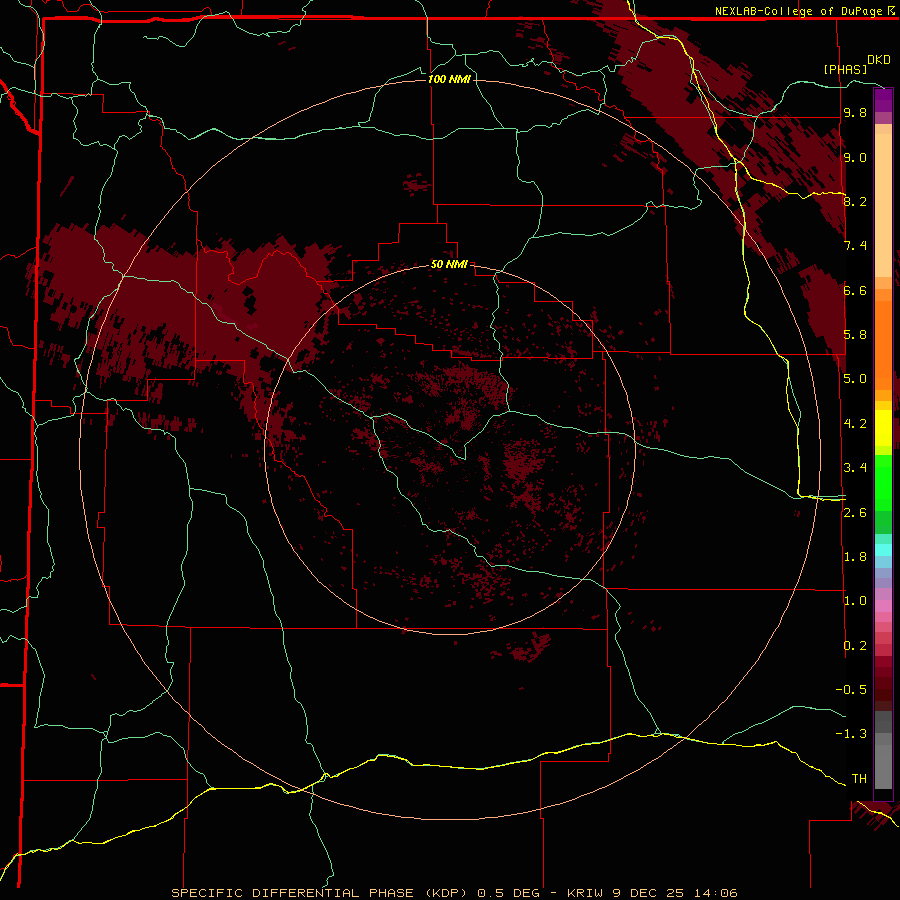Click the 3.4 legend value
The height and width of the screenshot is (900, 900).
click(x=855, y=468)
